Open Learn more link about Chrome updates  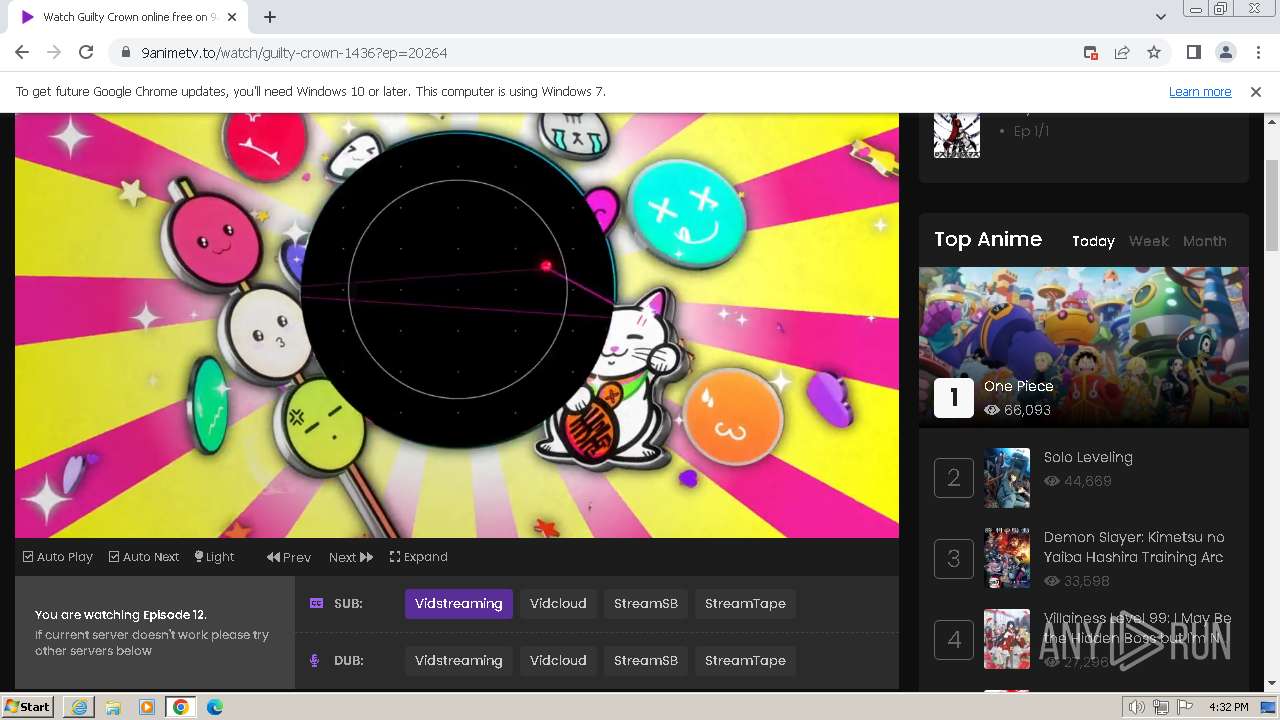tap(1200, 92)
